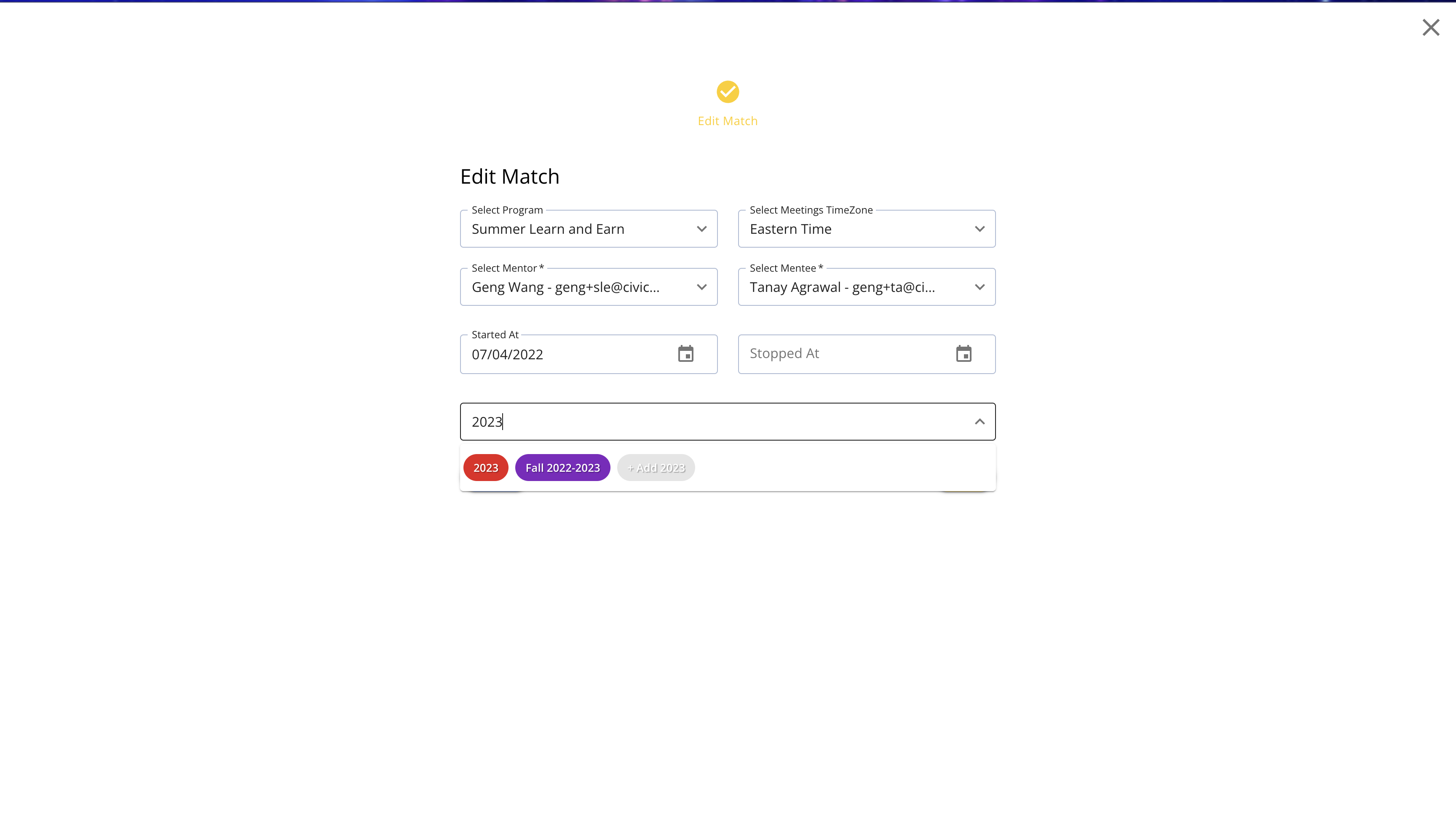Select the red 2023 tag
Viewport: 1456px width, 818px height.
pyautogui.click(x=485, y=468)
